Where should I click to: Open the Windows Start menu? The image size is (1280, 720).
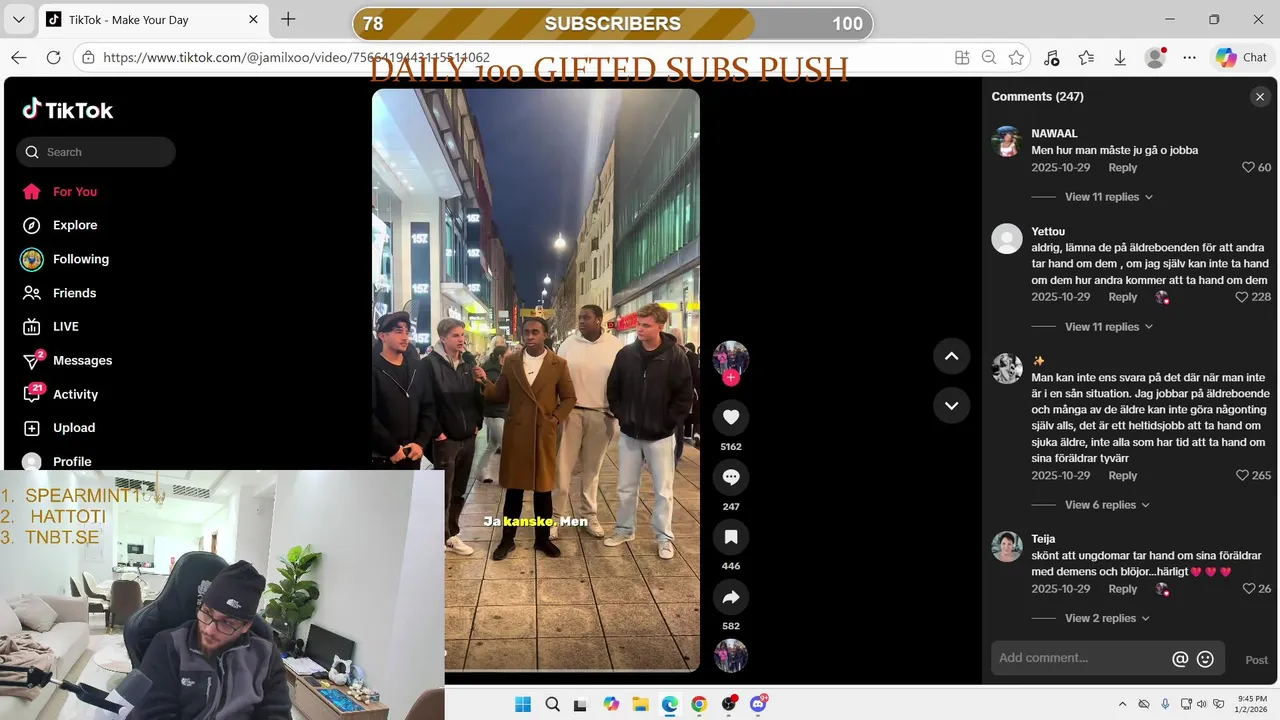[523, 704]
